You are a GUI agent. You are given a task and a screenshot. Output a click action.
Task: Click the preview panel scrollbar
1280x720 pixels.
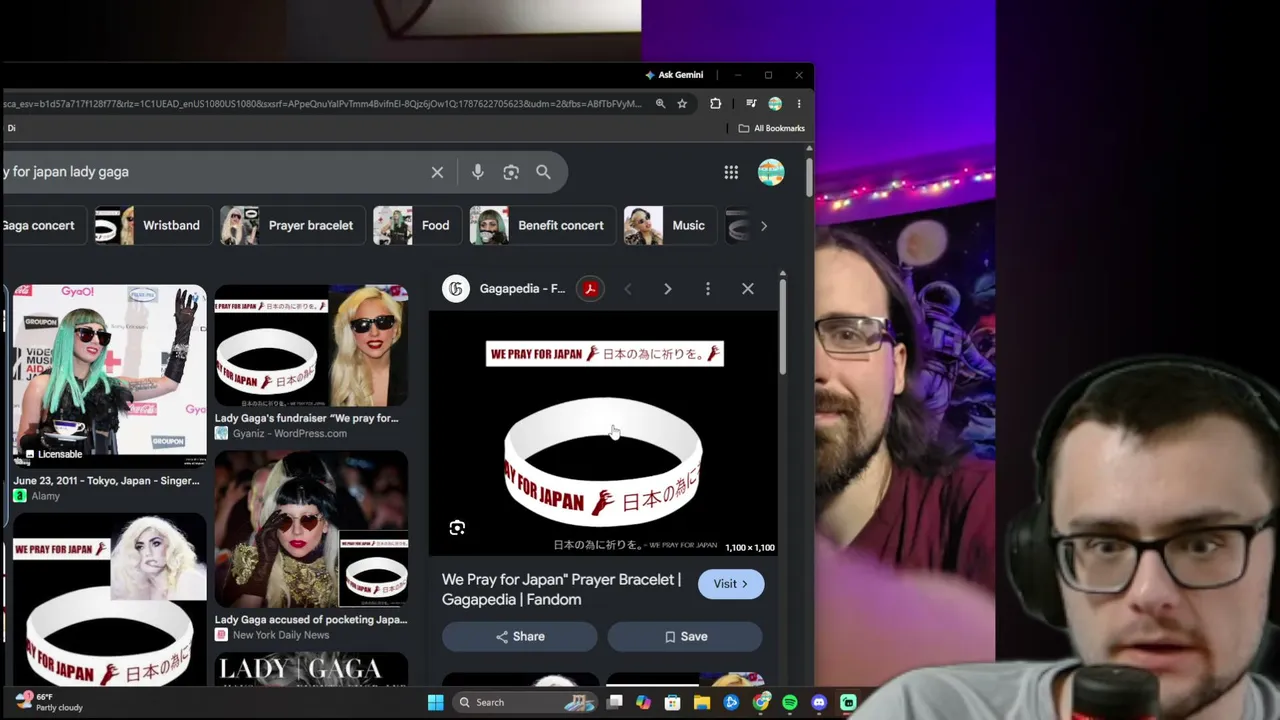(x=782, y=325)
